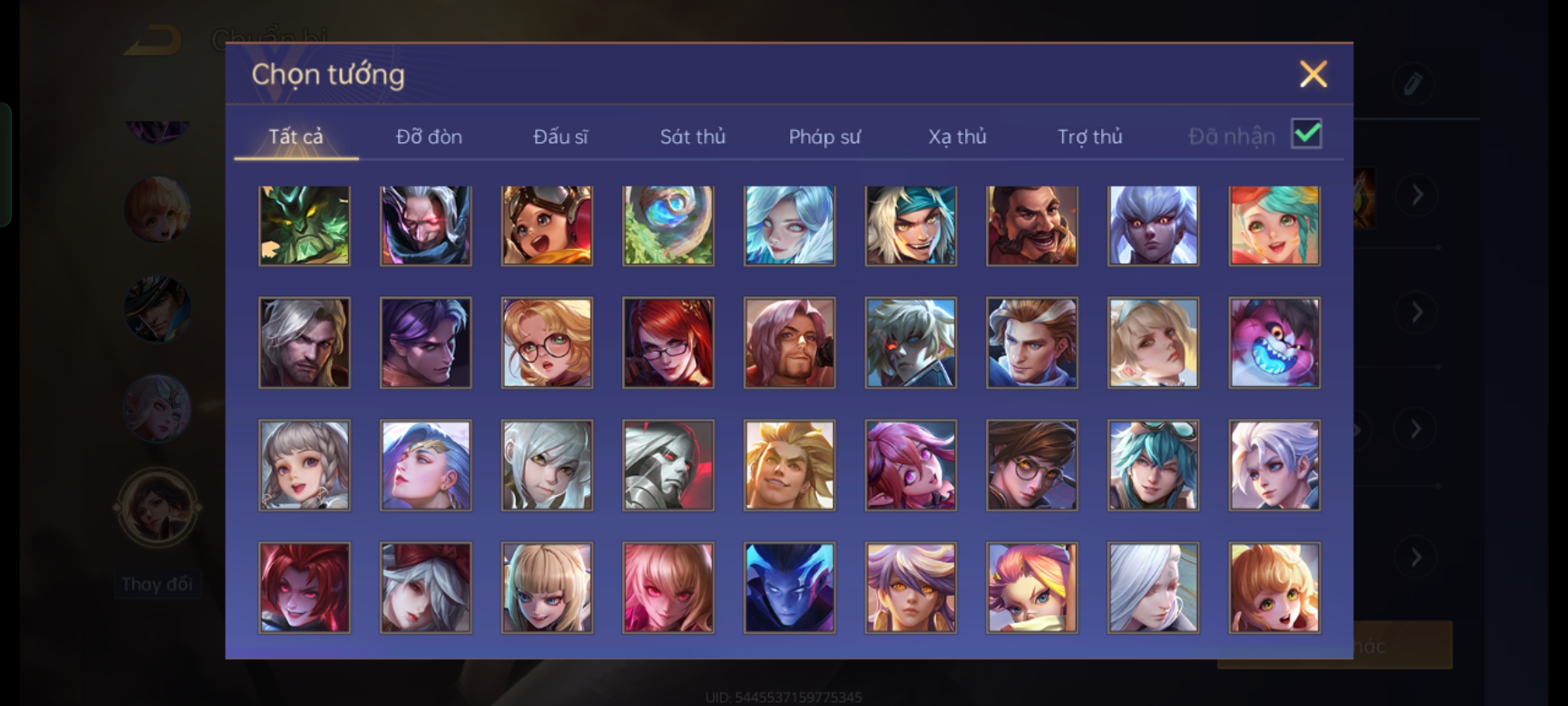
Task: Choose the blonde hero with round glasses
Action: coord(547,343)
